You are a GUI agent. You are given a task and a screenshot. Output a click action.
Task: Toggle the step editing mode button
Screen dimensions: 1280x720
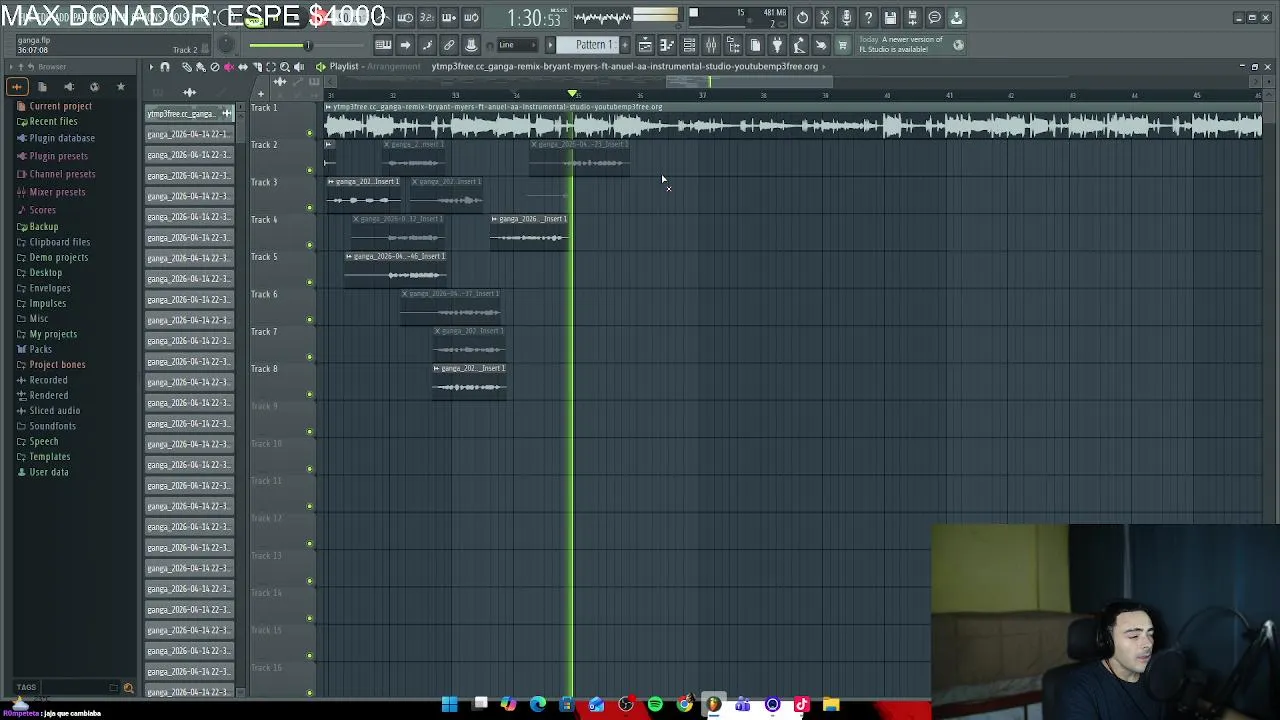(x=427, y=45)
